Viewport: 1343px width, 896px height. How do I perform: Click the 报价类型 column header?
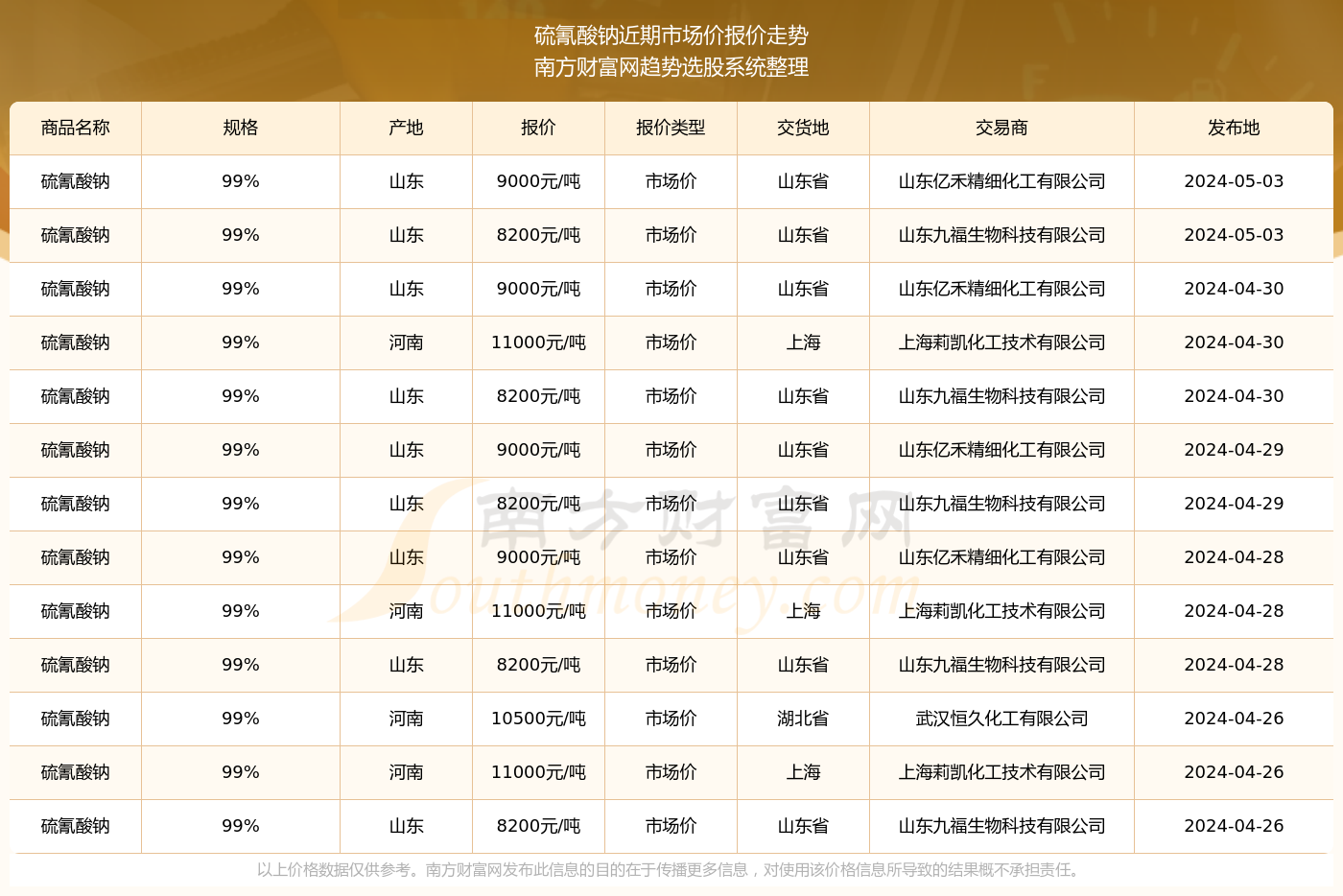pyautogui.click(x=671, y=128)
